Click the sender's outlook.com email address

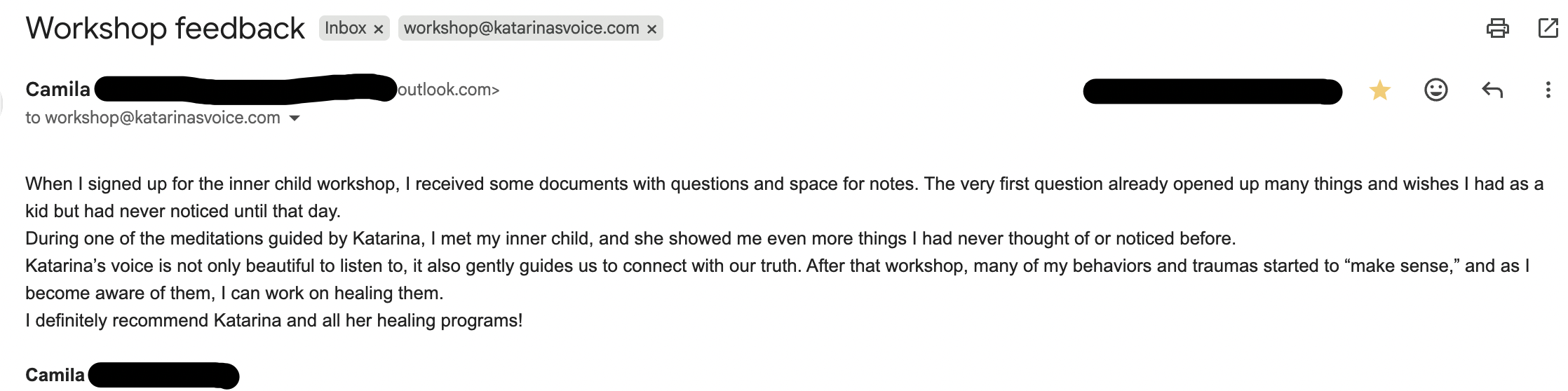click(448, 90)
